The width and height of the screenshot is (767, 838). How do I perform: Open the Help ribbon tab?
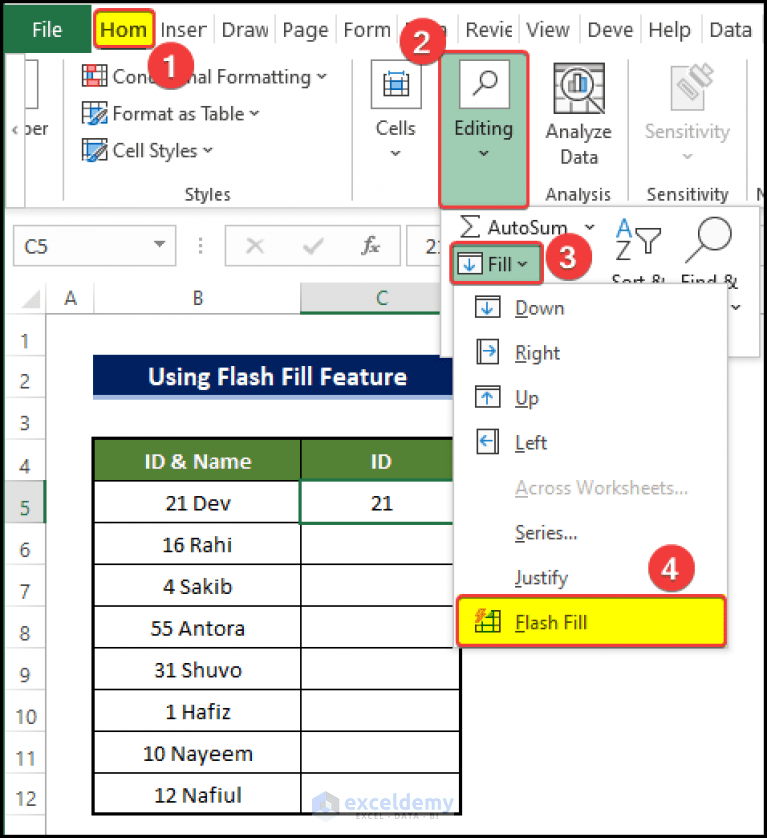point(669,30)
